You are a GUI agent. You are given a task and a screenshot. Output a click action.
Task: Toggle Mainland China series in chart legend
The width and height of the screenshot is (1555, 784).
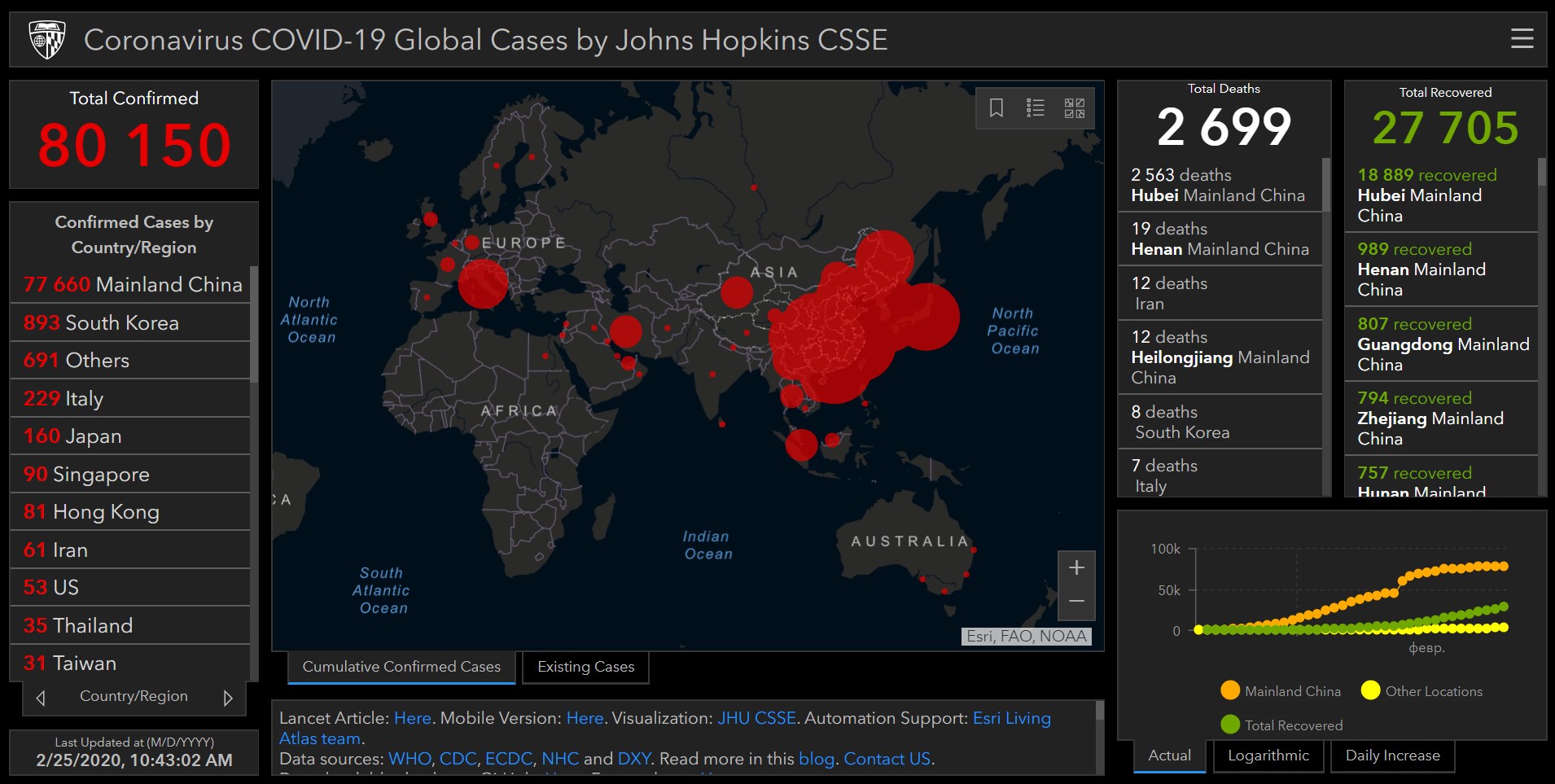pyautogui.click(x=1281, y=691)
